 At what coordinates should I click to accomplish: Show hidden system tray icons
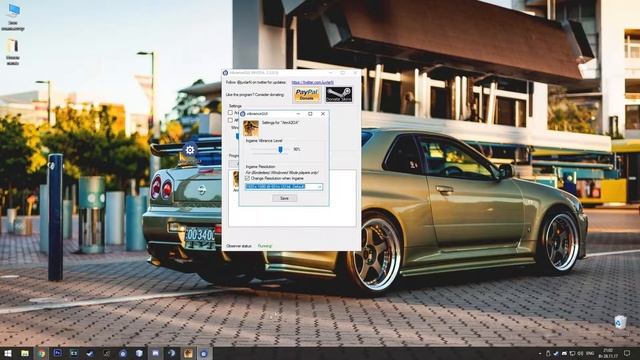point(540,353)
